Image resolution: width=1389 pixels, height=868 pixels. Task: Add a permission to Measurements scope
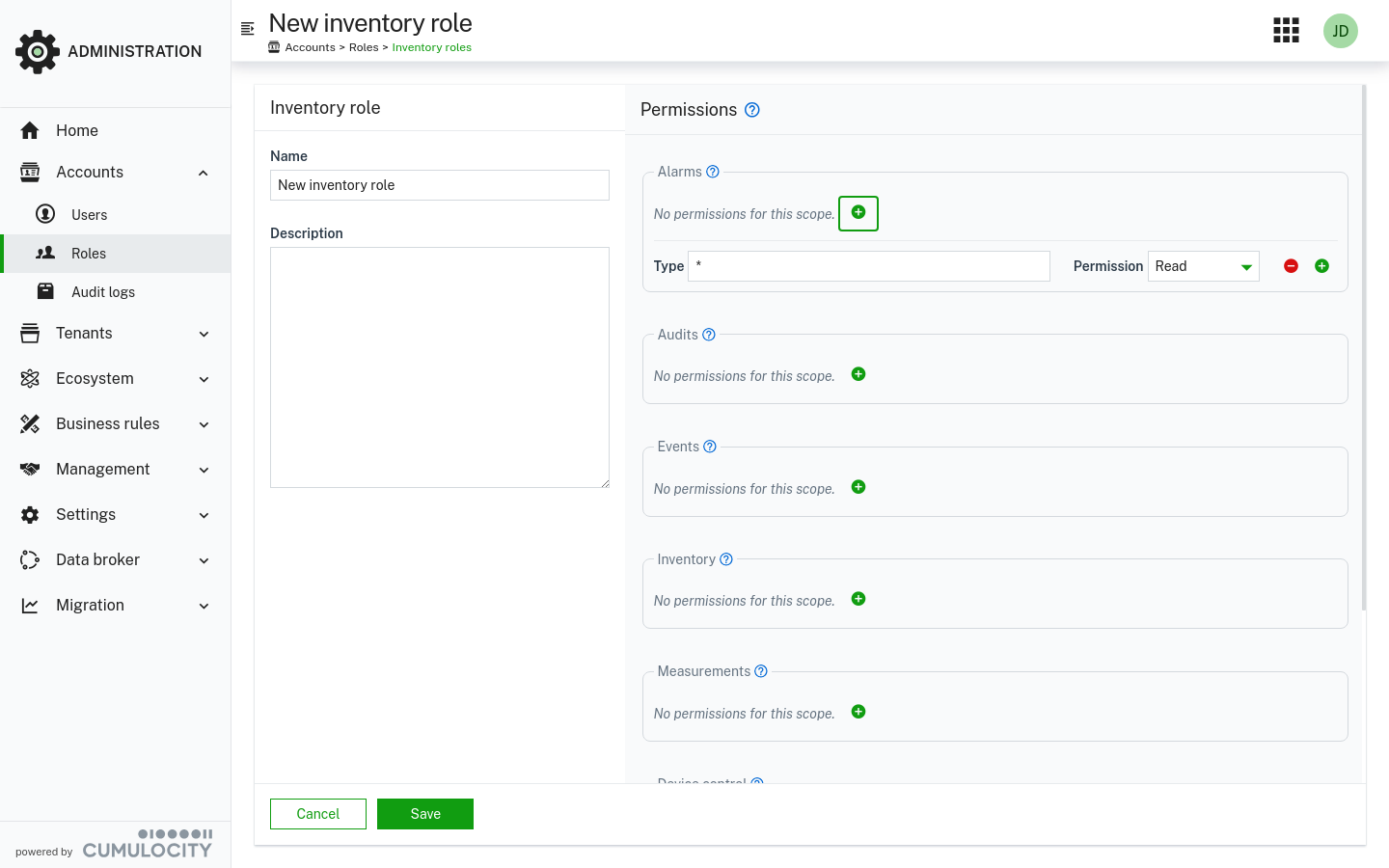pyautogui.click(x=858, y=712)
